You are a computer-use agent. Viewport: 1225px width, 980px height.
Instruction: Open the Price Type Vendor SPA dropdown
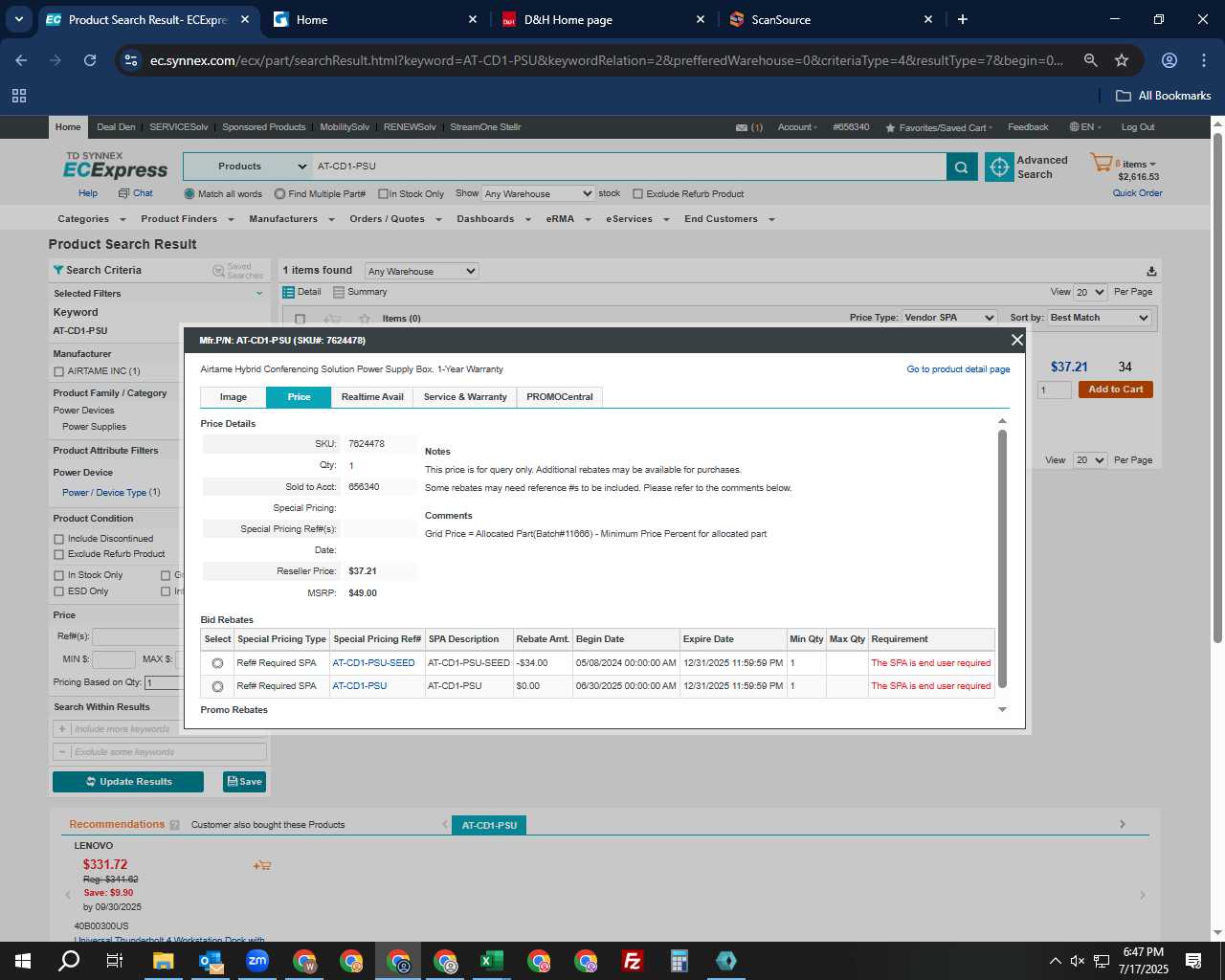tap(949, 318)
